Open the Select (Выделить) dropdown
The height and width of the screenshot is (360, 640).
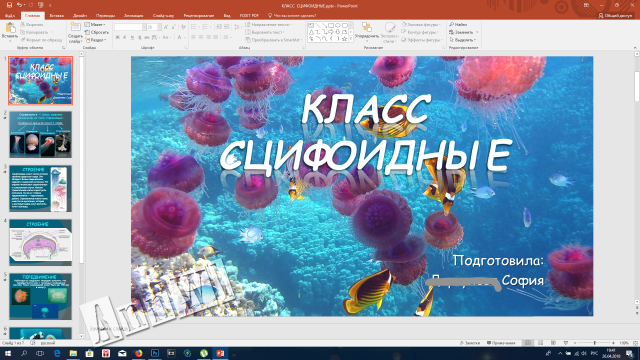[462, 40]
